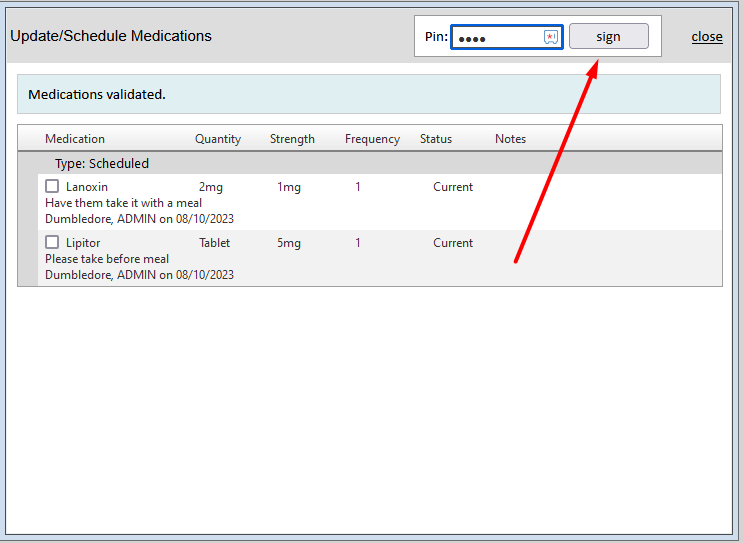Click the 'Dumbledore, ADMIN on 08/10/2023' line under Lanoxin

point(140,219)
